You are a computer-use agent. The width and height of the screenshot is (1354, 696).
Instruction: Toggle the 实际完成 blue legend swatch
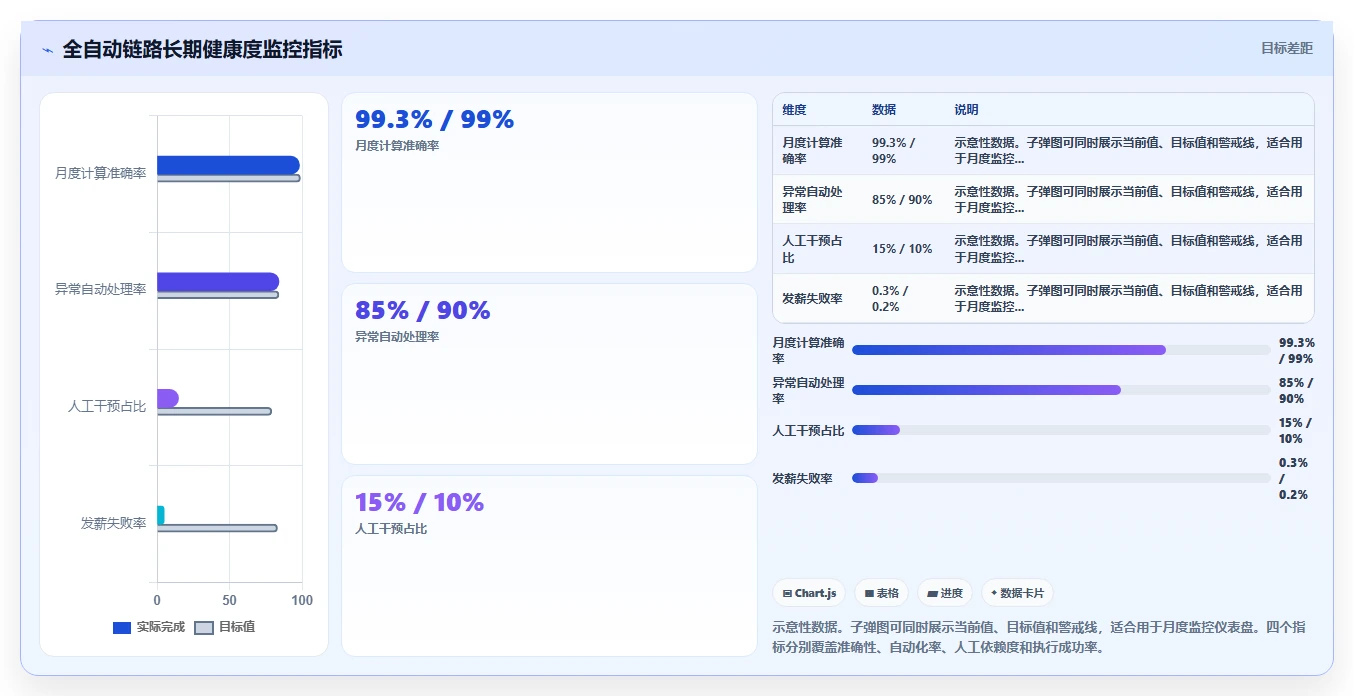pos(122,628)
